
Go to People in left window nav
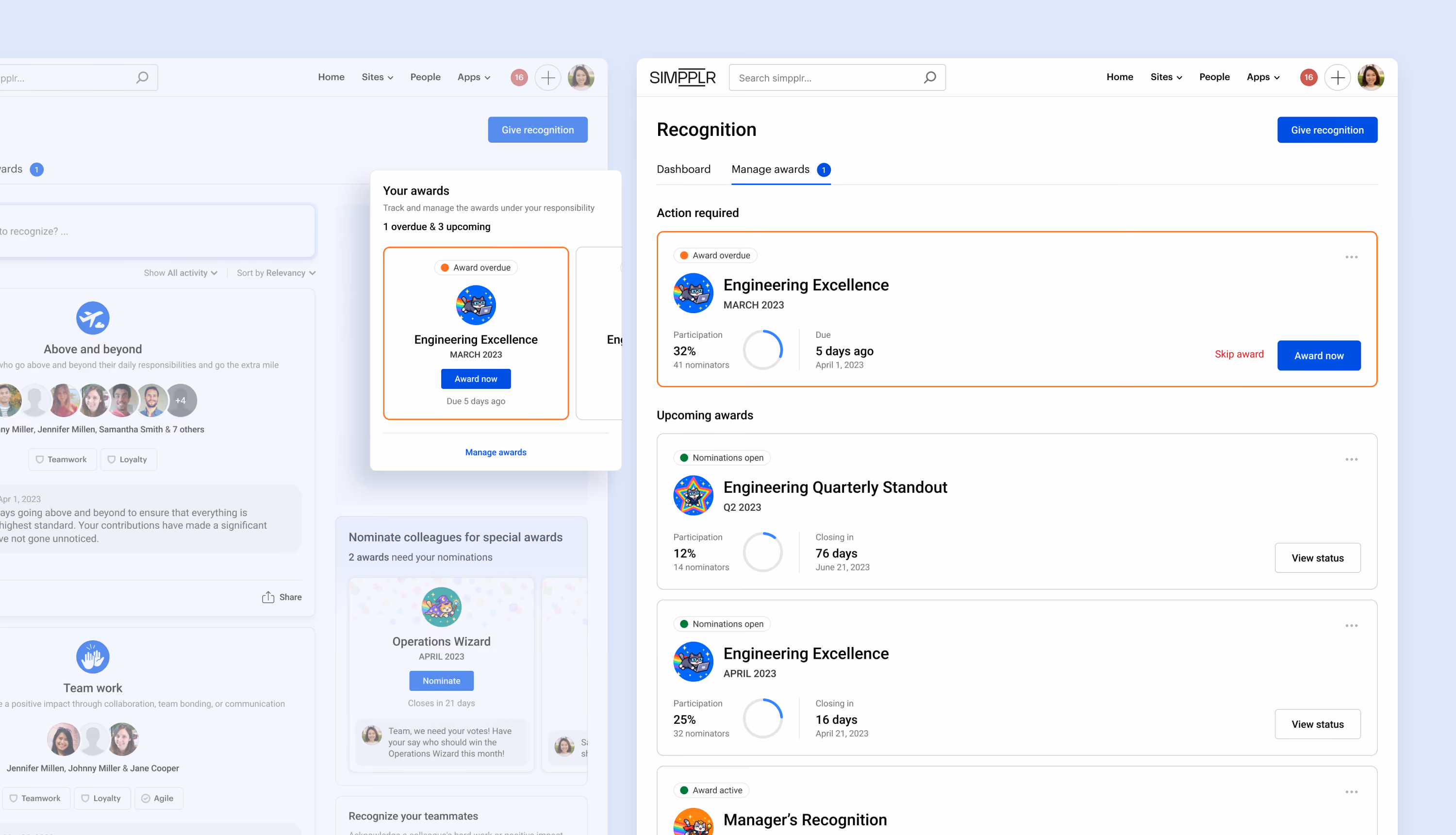(425, 77)
